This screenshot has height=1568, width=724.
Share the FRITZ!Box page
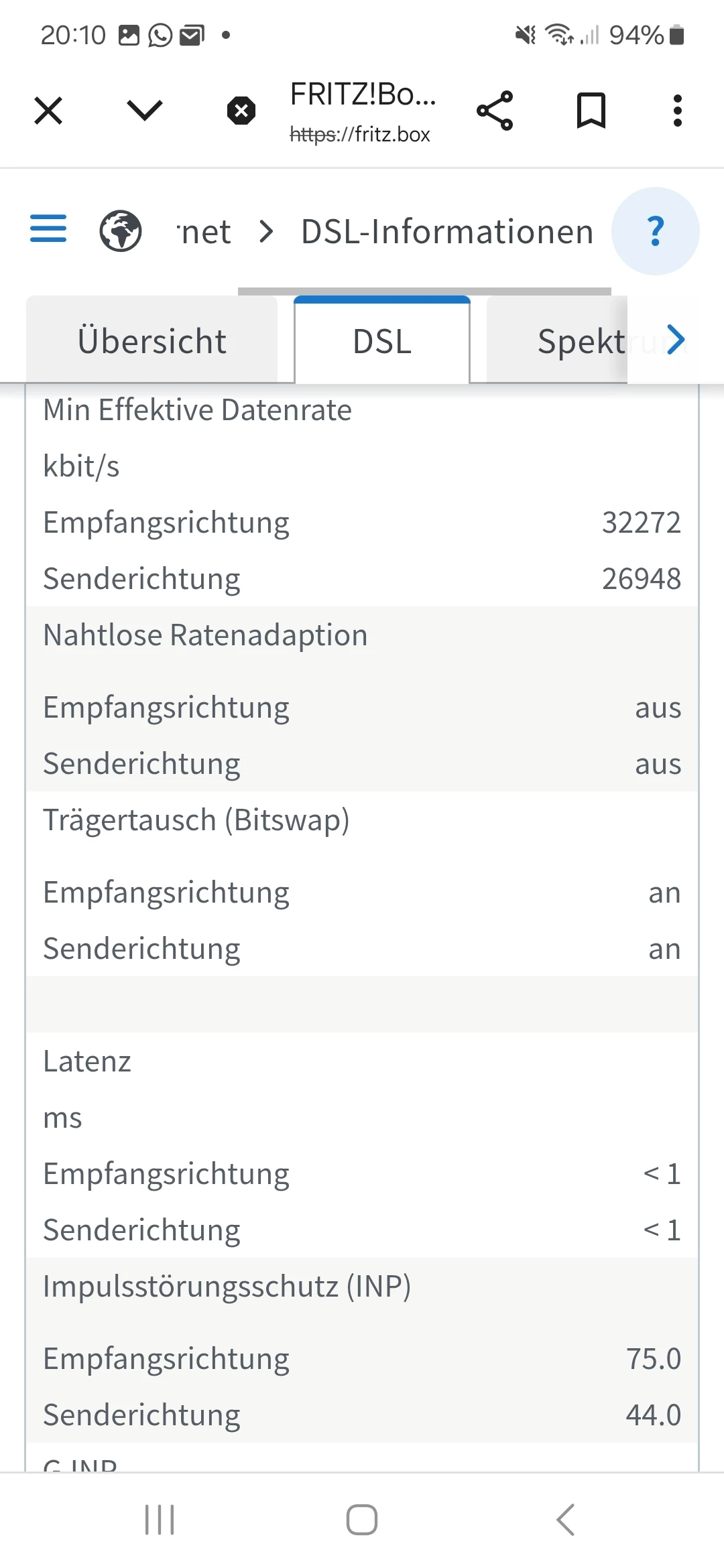point(495,111)
